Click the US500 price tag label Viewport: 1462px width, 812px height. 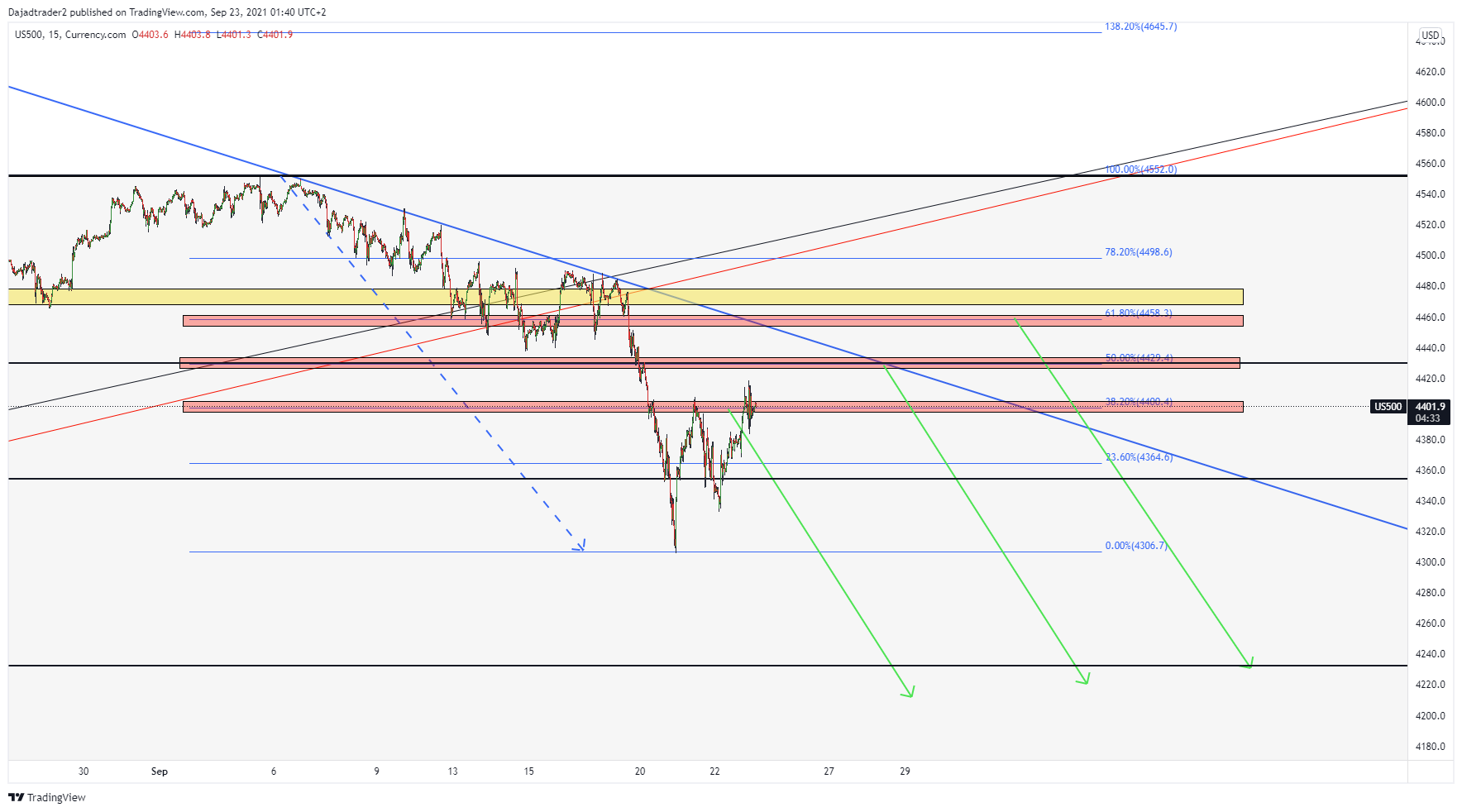click(x=1388, y=407)
